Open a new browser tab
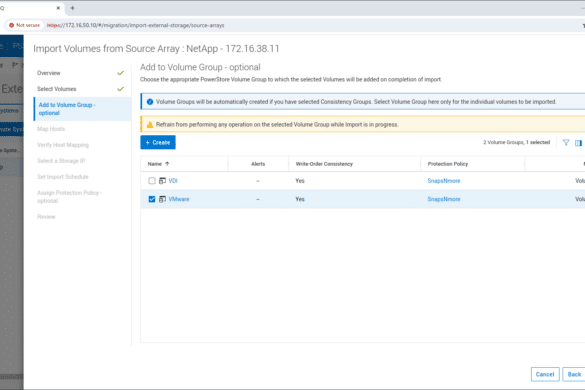This screenshot has height=390, width=585. click(72, 8)
